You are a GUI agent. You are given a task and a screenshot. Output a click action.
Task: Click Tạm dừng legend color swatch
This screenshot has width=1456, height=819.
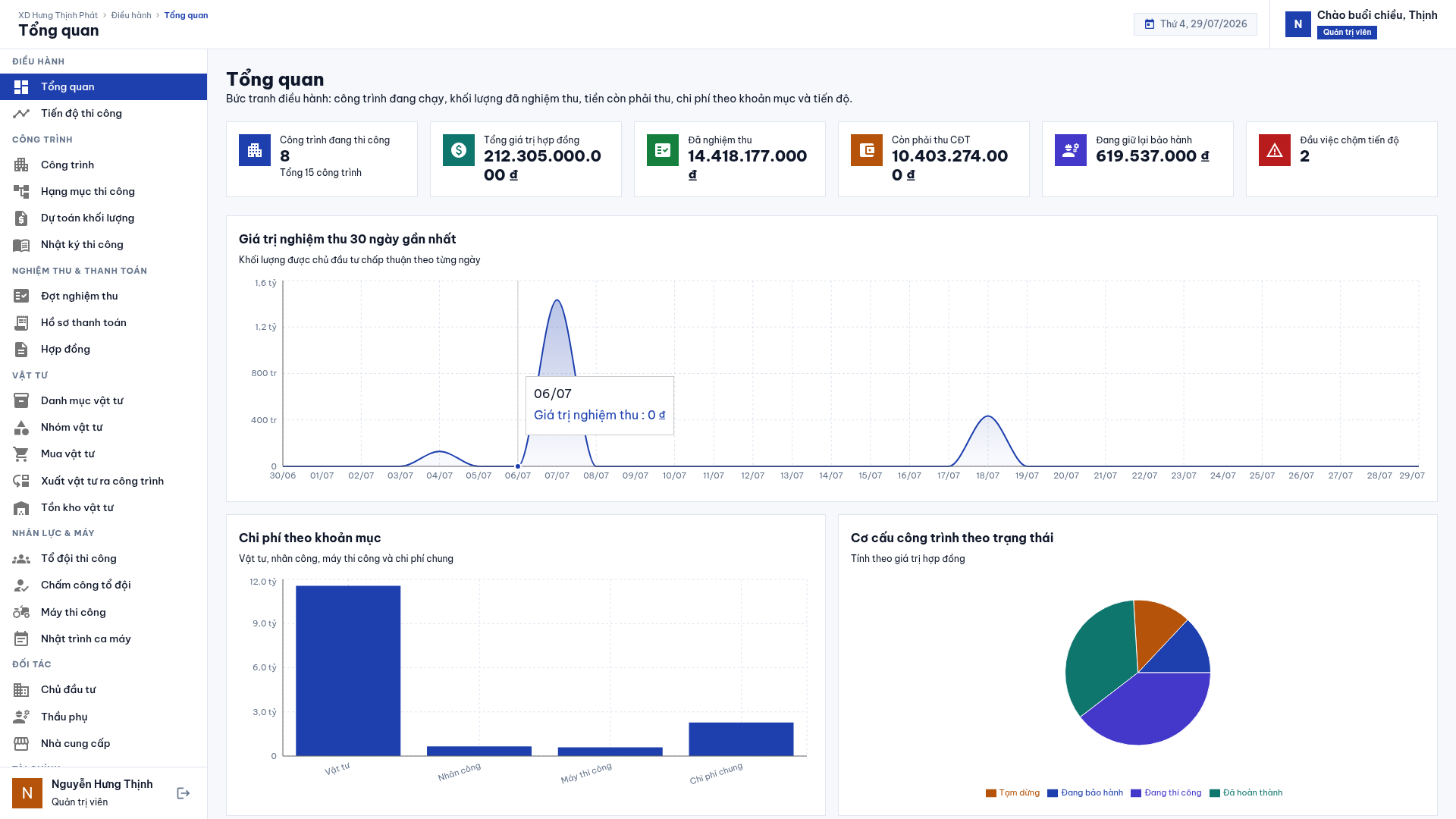pyautogui.click(x=991, y=793)
